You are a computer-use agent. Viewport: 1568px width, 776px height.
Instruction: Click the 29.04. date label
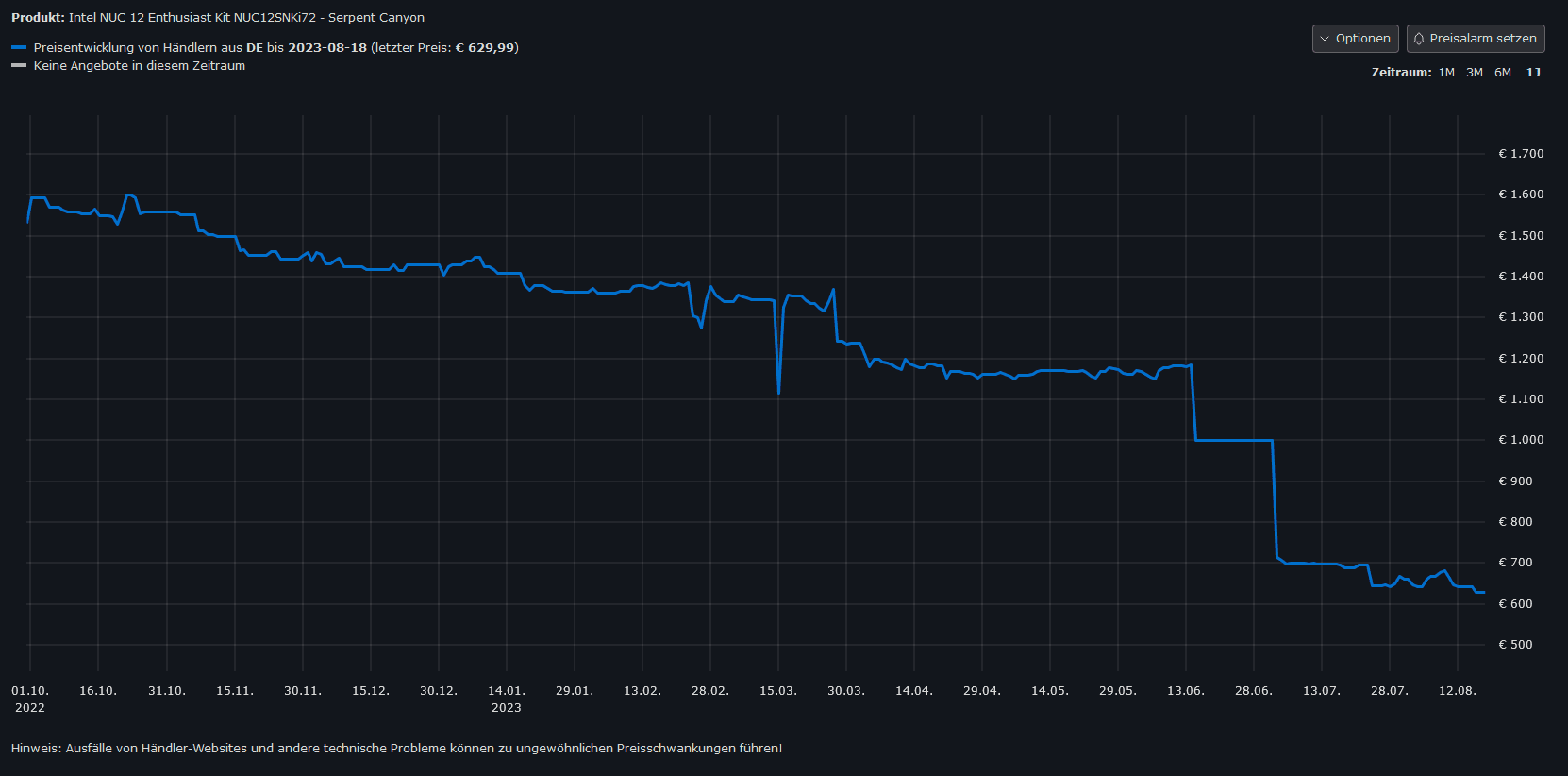point(982,691)
